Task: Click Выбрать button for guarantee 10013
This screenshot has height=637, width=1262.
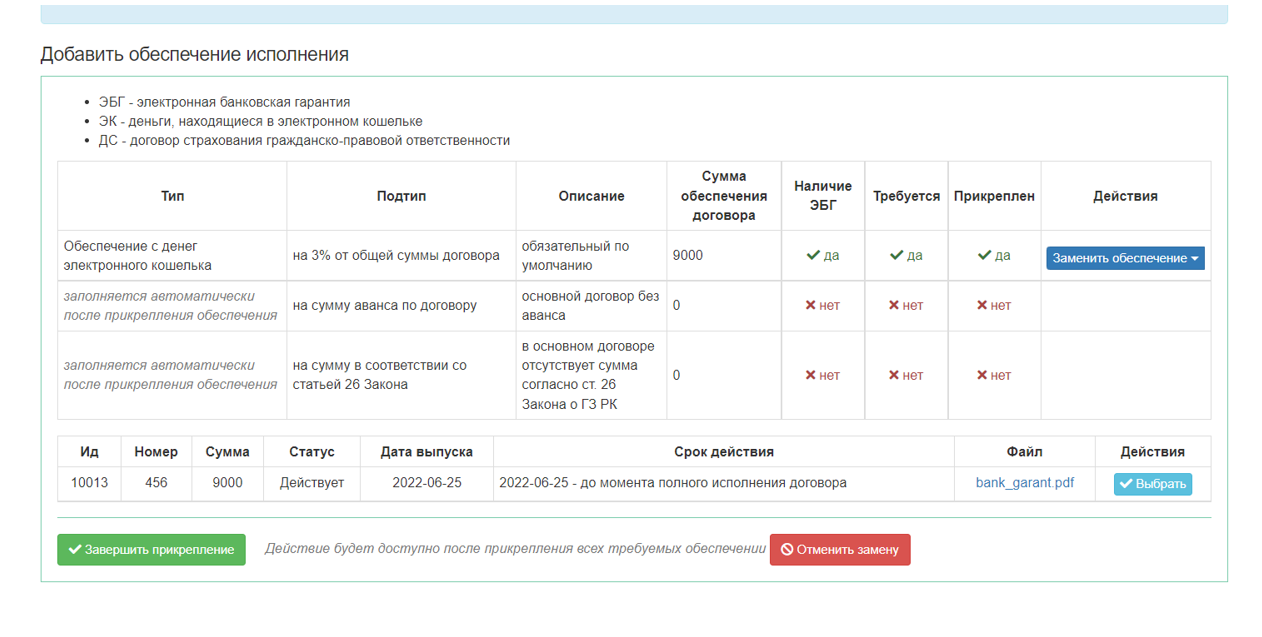Action: coord(1152,484)
